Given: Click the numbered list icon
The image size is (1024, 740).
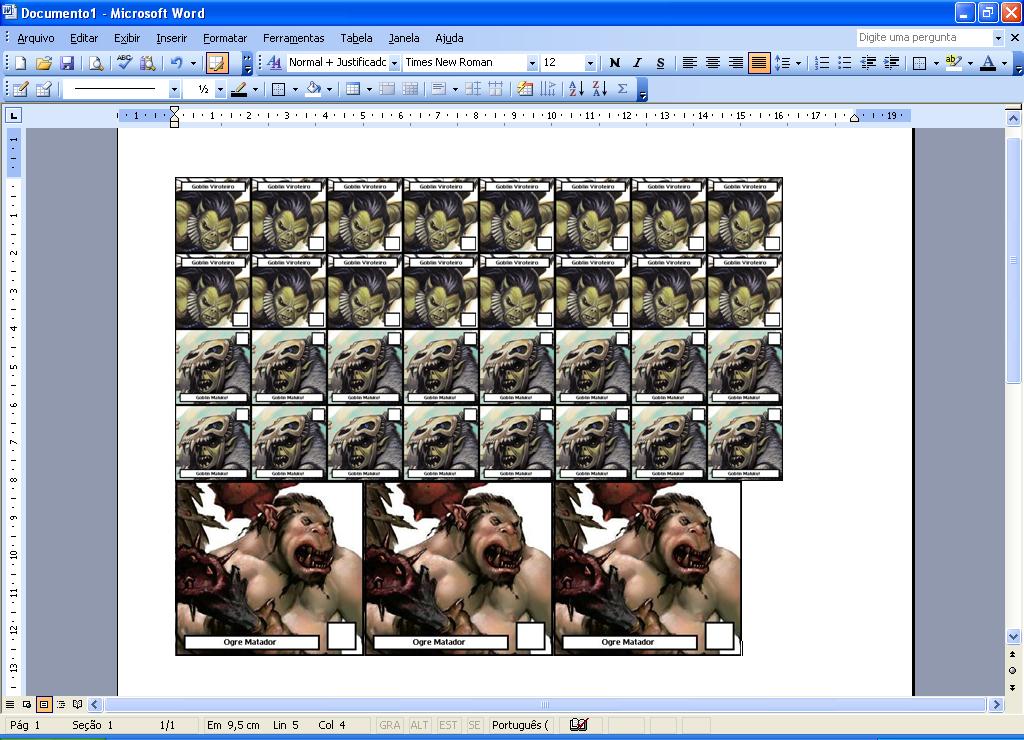Looking at the screenshot, I should click(822, 63).
